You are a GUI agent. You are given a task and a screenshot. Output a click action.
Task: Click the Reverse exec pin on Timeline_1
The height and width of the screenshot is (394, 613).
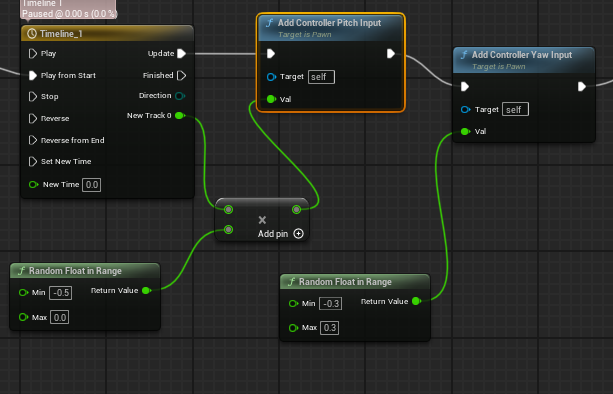(33, 118)
